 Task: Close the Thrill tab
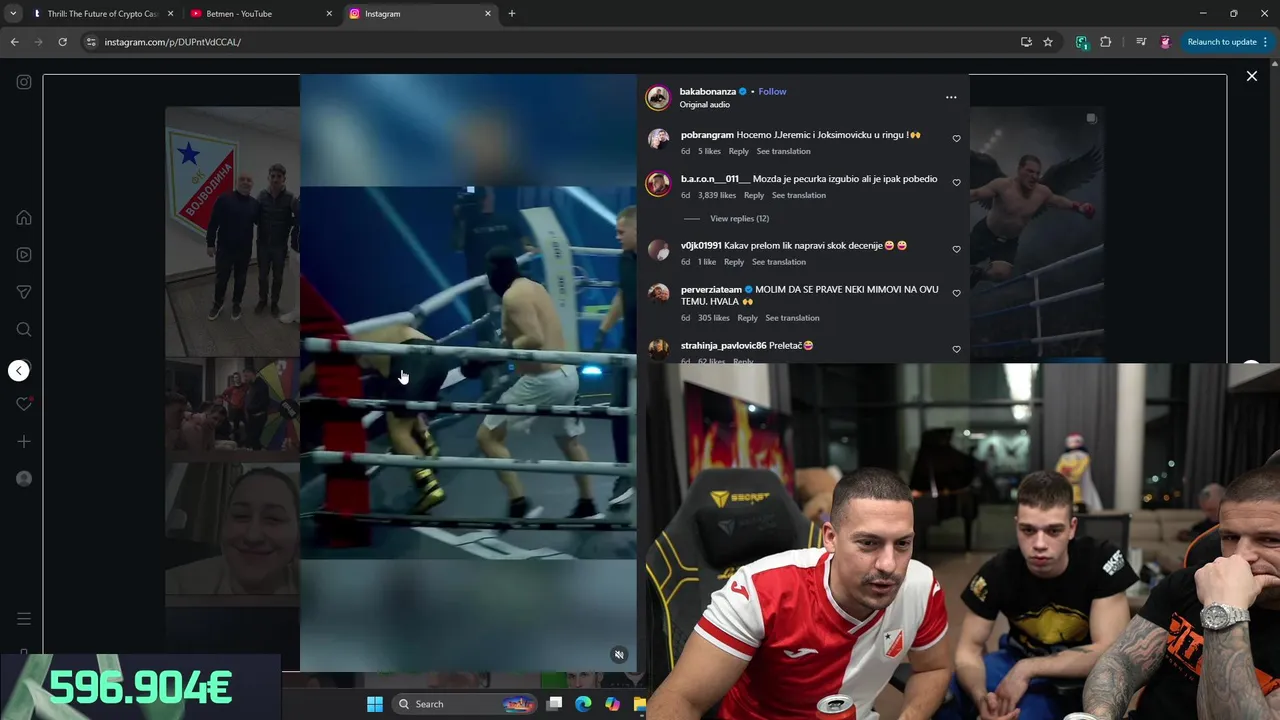coord(170,14)
